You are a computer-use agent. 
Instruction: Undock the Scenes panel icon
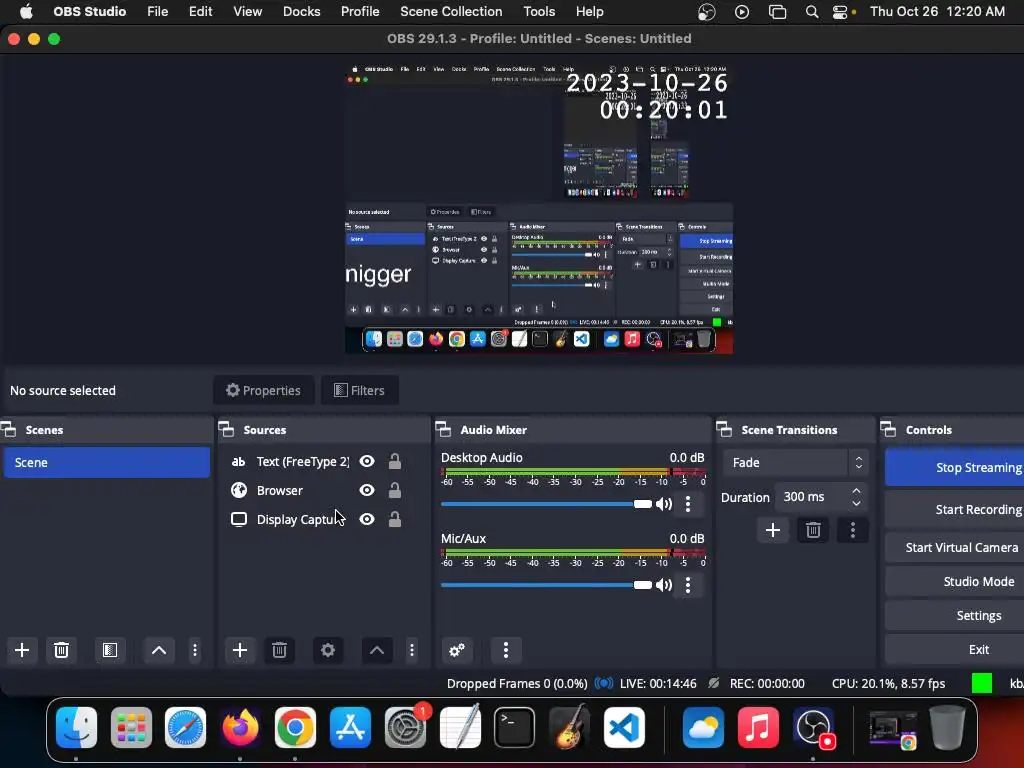coord(8,430)
